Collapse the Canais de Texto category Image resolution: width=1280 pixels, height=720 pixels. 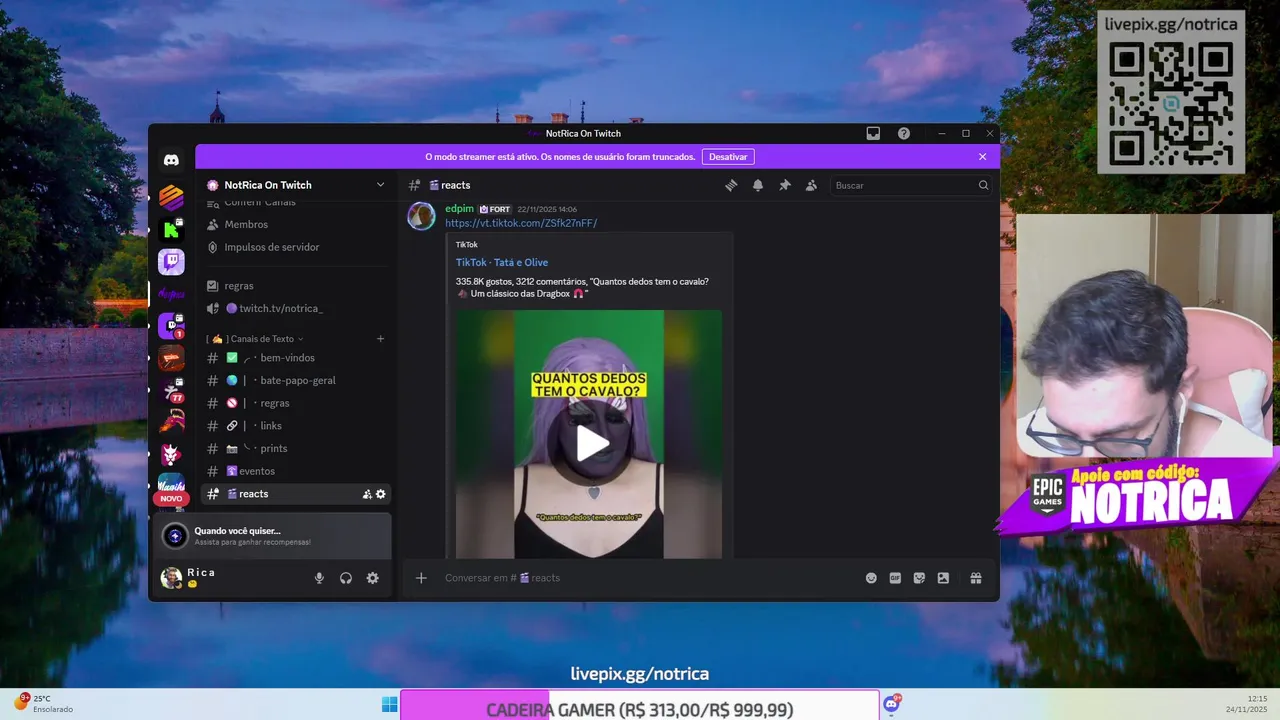[x=255, y=339]
